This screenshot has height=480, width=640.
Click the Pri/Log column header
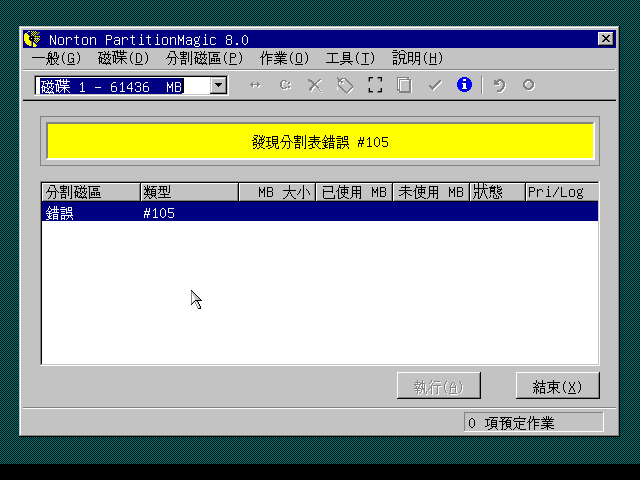click(x=562, y=192)
